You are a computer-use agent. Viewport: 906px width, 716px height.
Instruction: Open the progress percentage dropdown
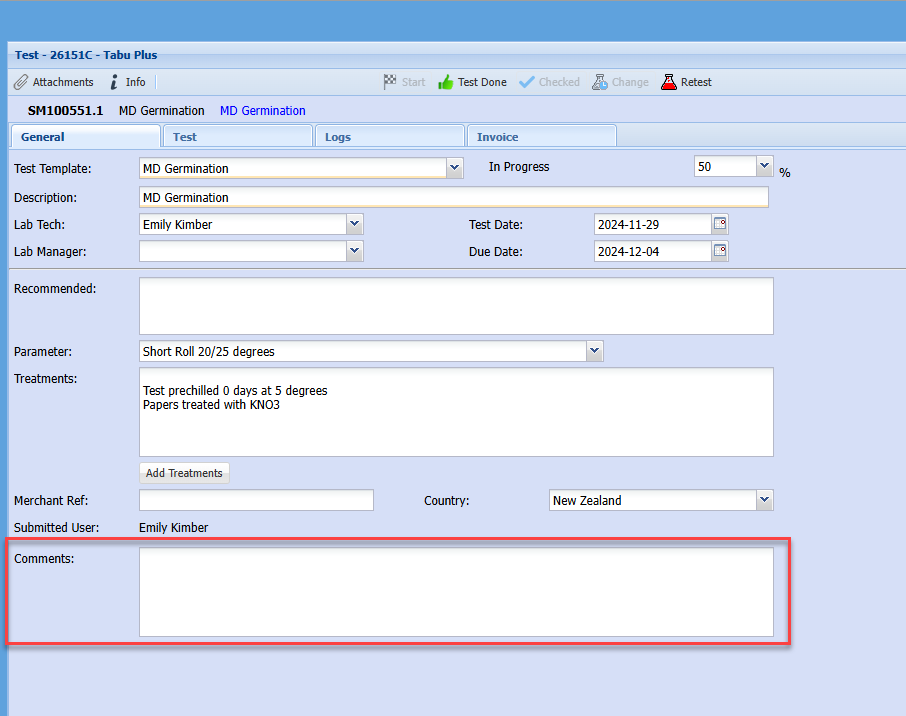(x=765, y=167)
